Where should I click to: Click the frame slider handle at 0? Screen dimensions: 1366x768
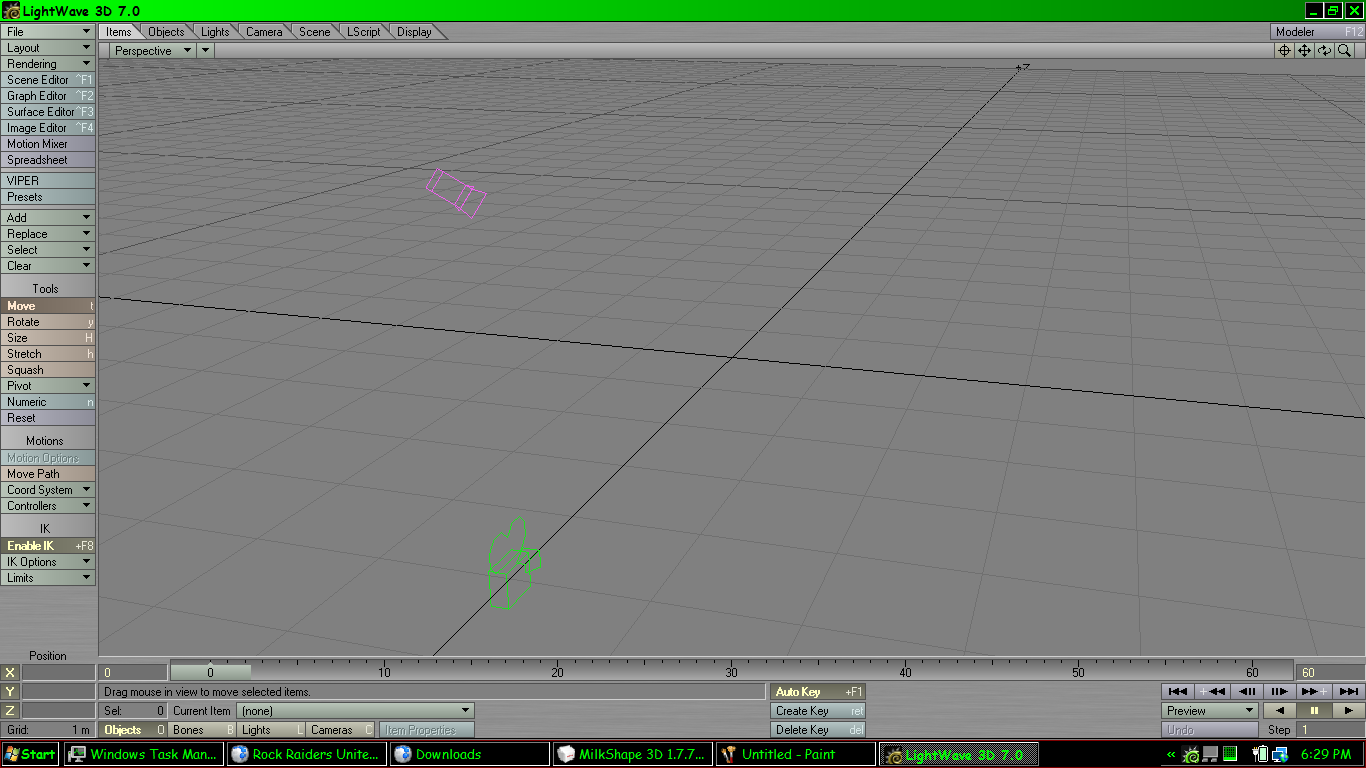click(x=210, y=672)
